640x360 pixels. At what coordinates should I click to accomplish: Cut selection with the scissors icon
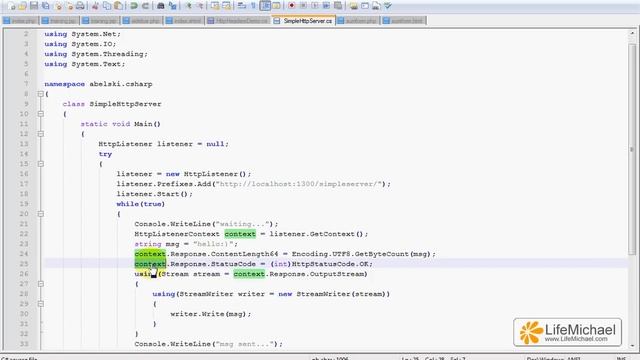click(x=95, y=6)
